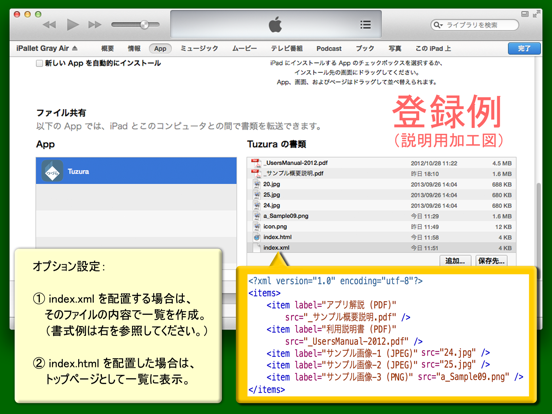Select the 24.jpg file
This screenshot has height=414, width=552.
(x=382, y=205)
